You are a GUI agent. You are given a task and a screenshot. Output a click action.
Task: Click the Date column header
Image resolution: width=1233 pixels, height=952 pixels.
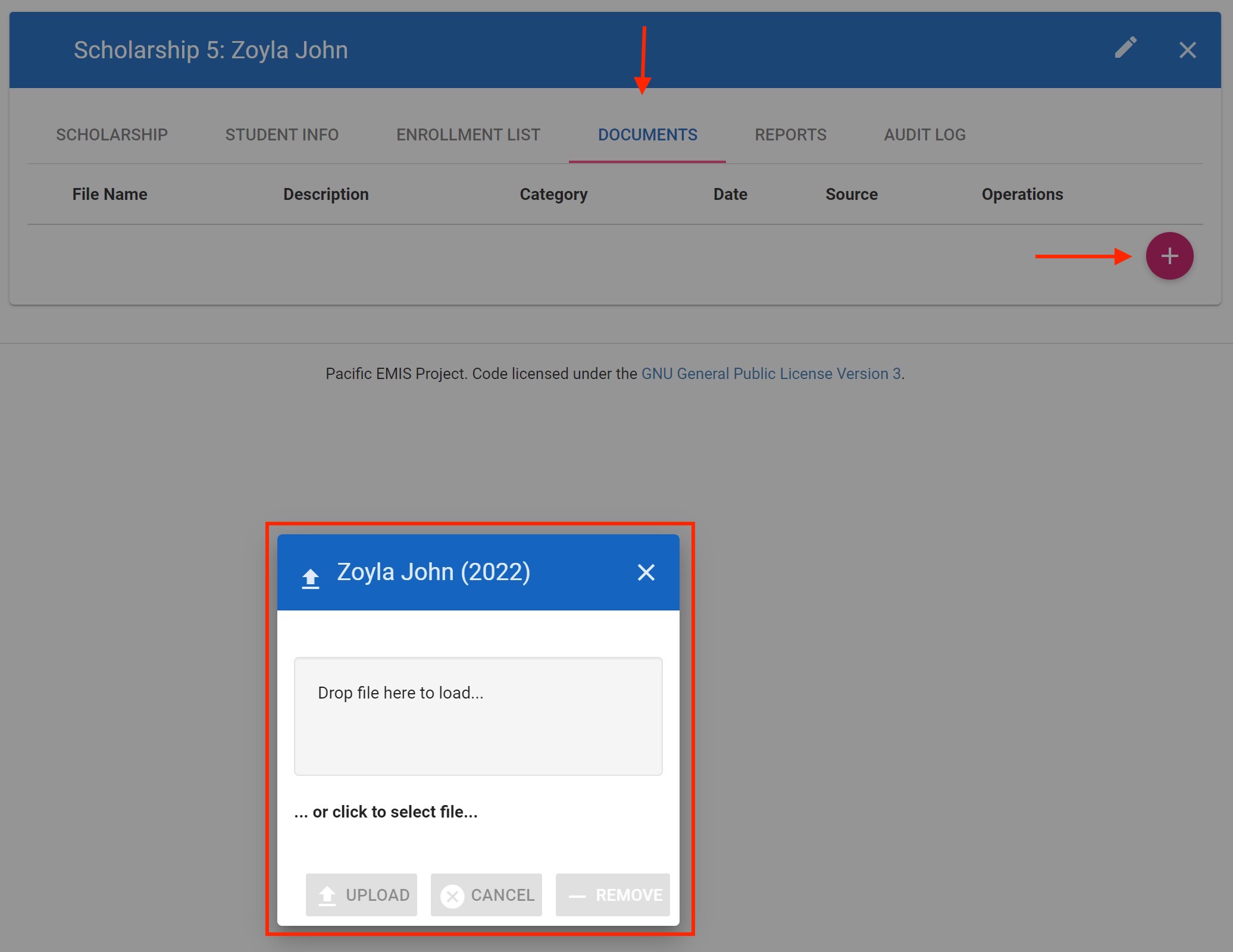click(730, 195)
